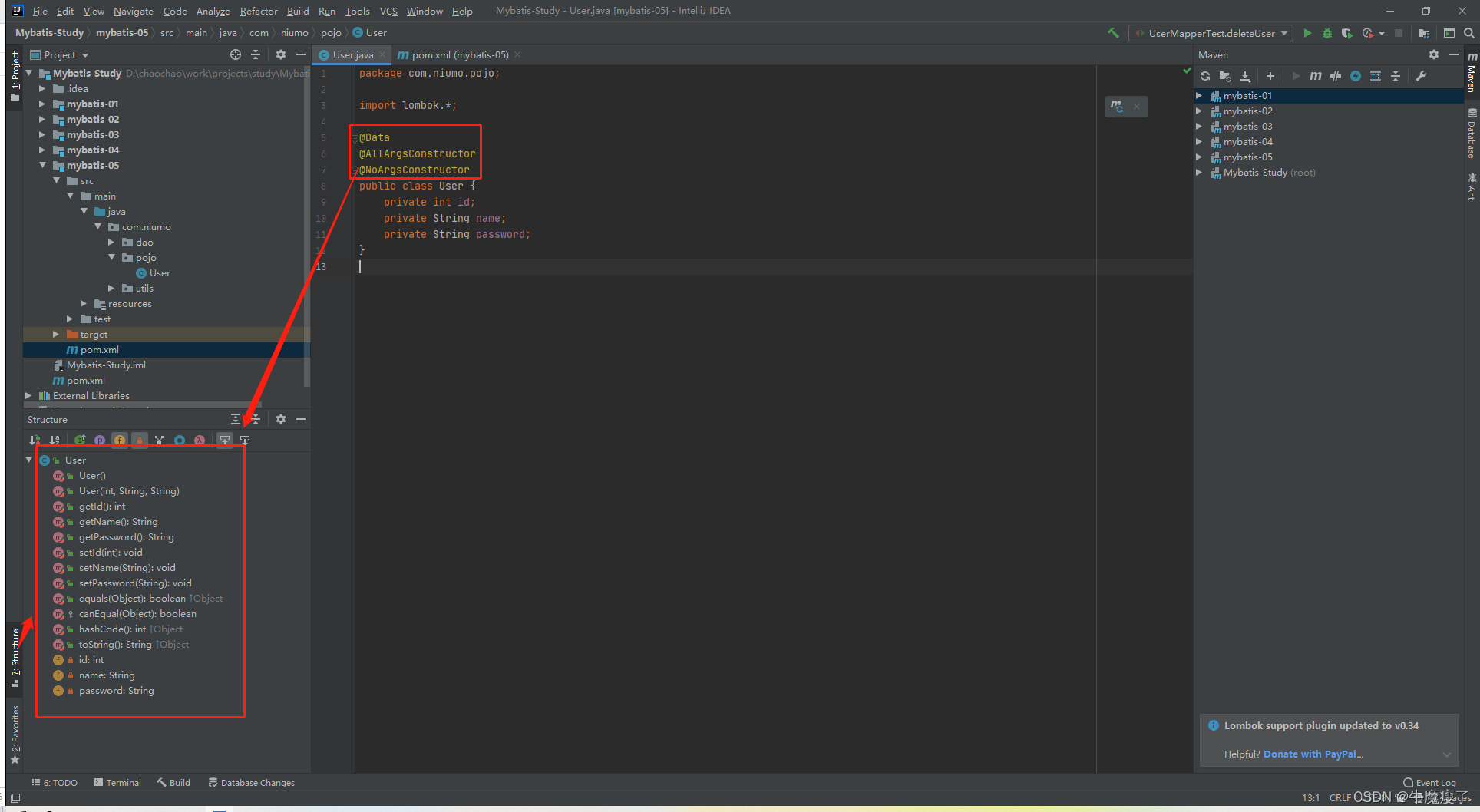Screen dimensions: 1480x812
Task: Collapse User class node in Structure tree
Action: point(29,460)
